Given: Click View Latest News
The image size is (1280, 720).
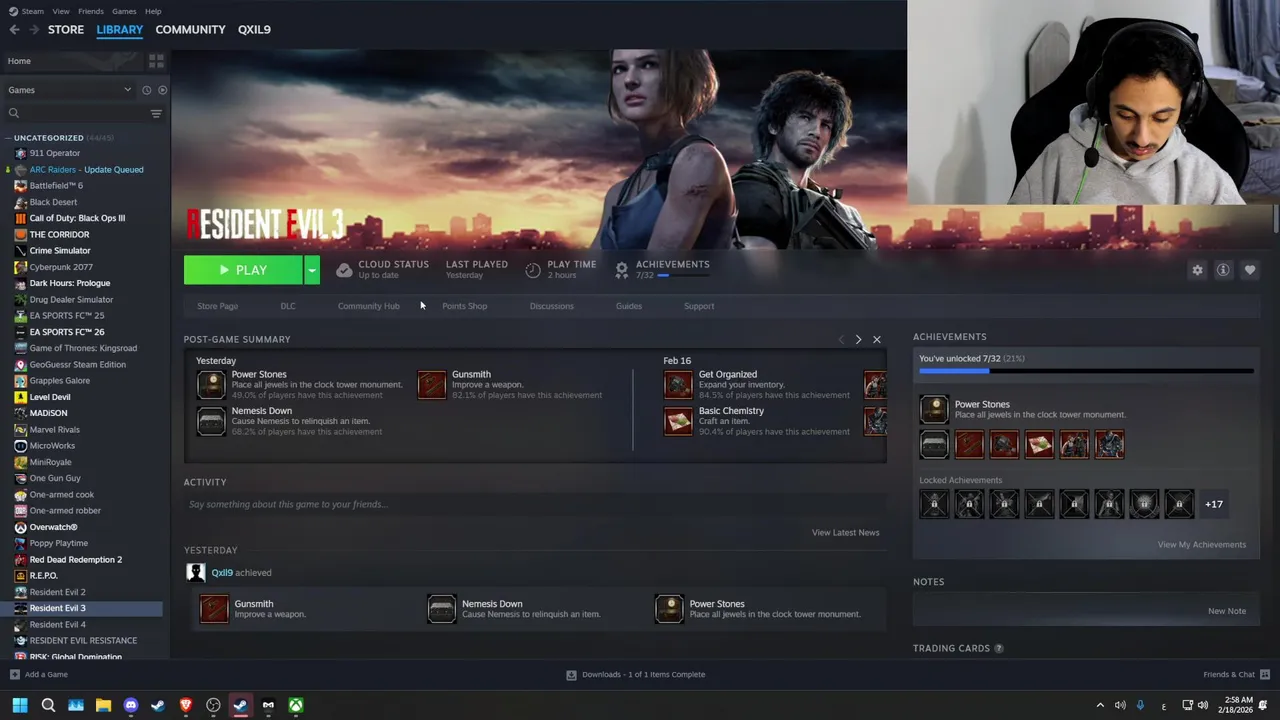Looking at the screenshot, I should point(846,533).
